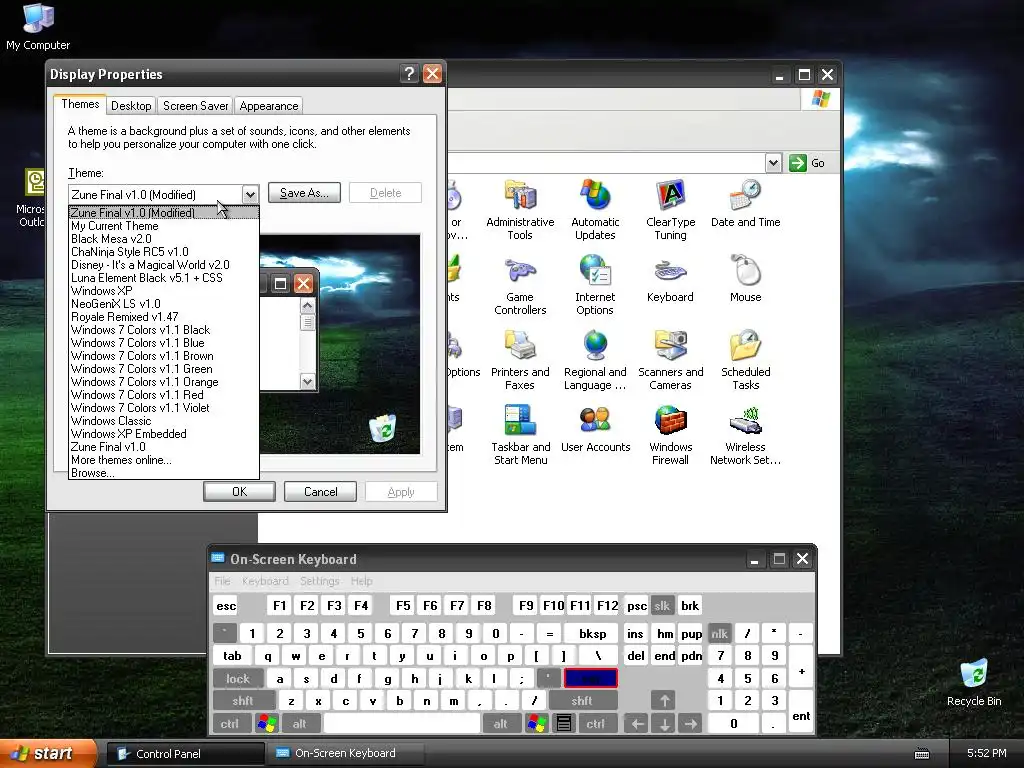Choose Windows 7 Colors v1.1 Blue theme
The height and width of the screenshot is (768, 1024).
164,343
